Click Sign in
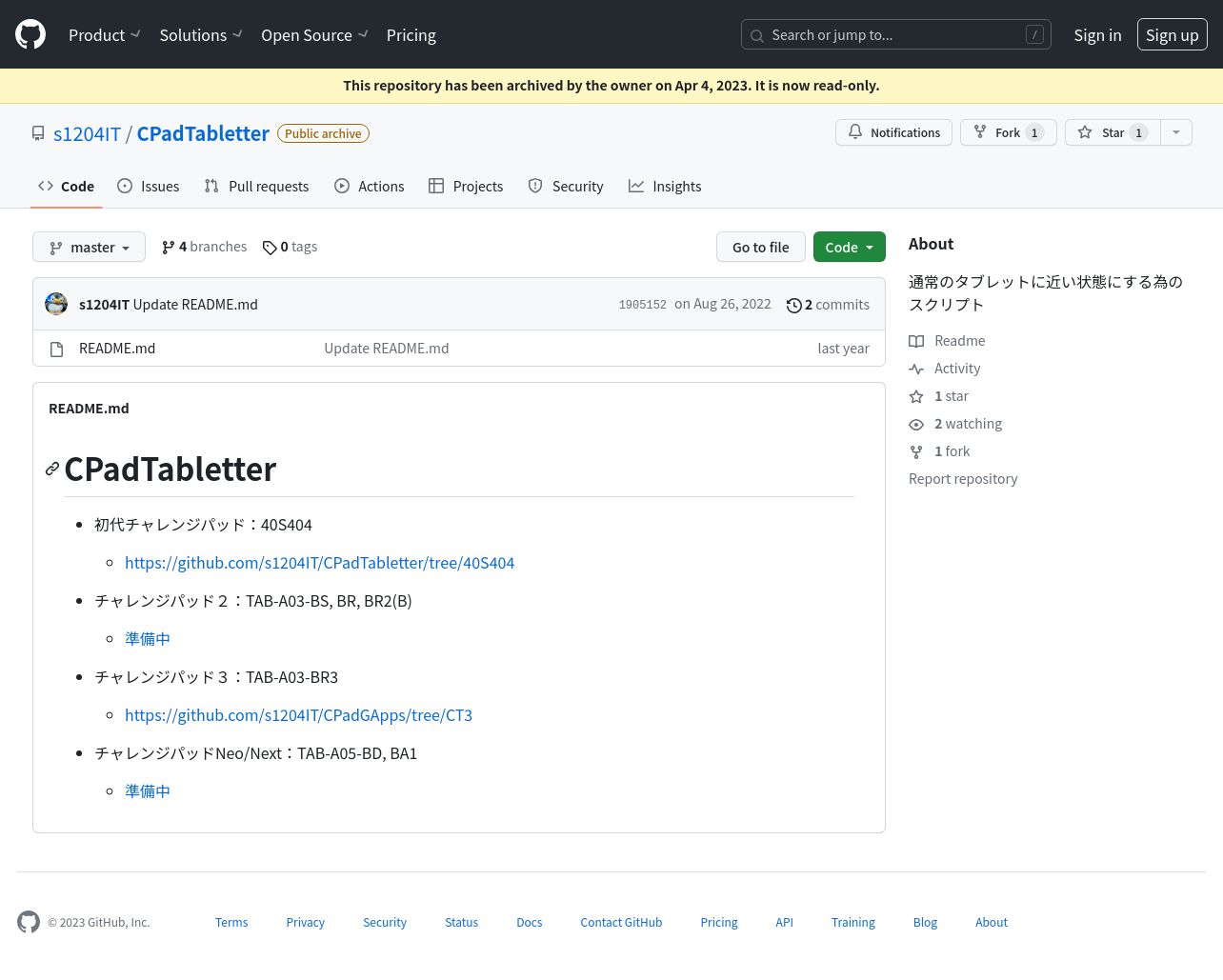 1097,35
